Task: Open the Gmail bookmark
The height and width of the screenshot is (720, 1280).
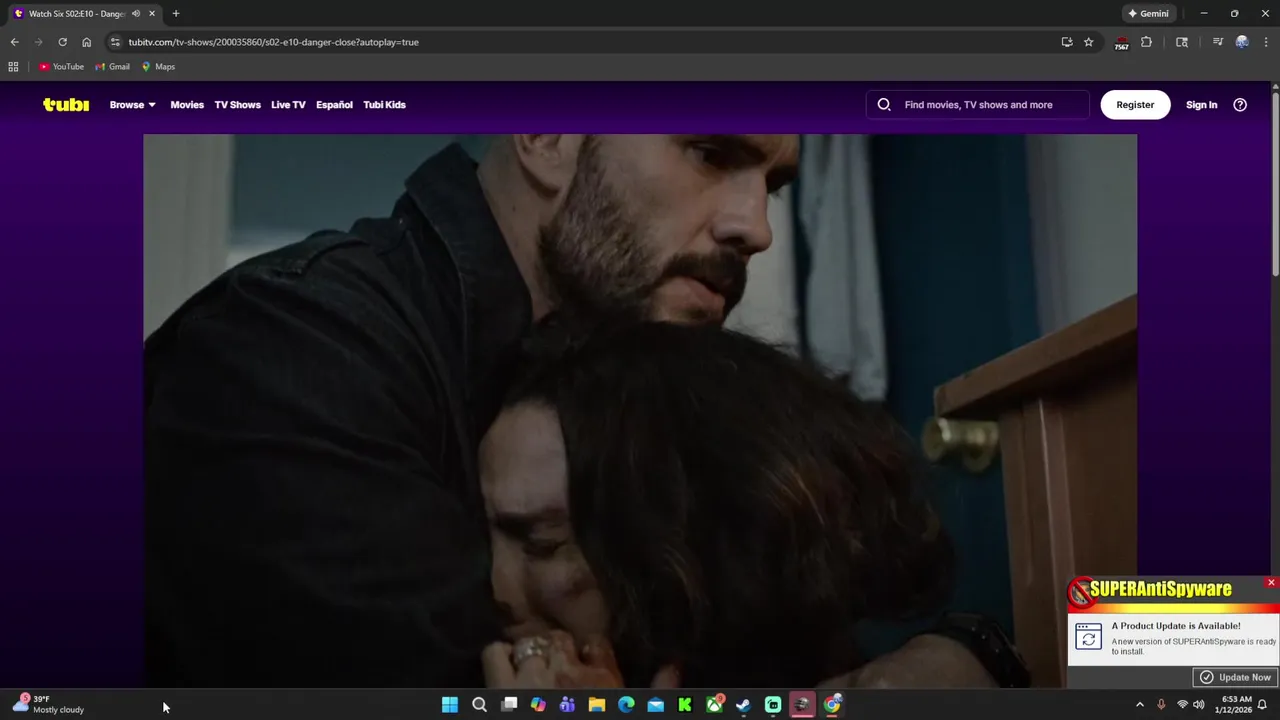Action: 113,67
